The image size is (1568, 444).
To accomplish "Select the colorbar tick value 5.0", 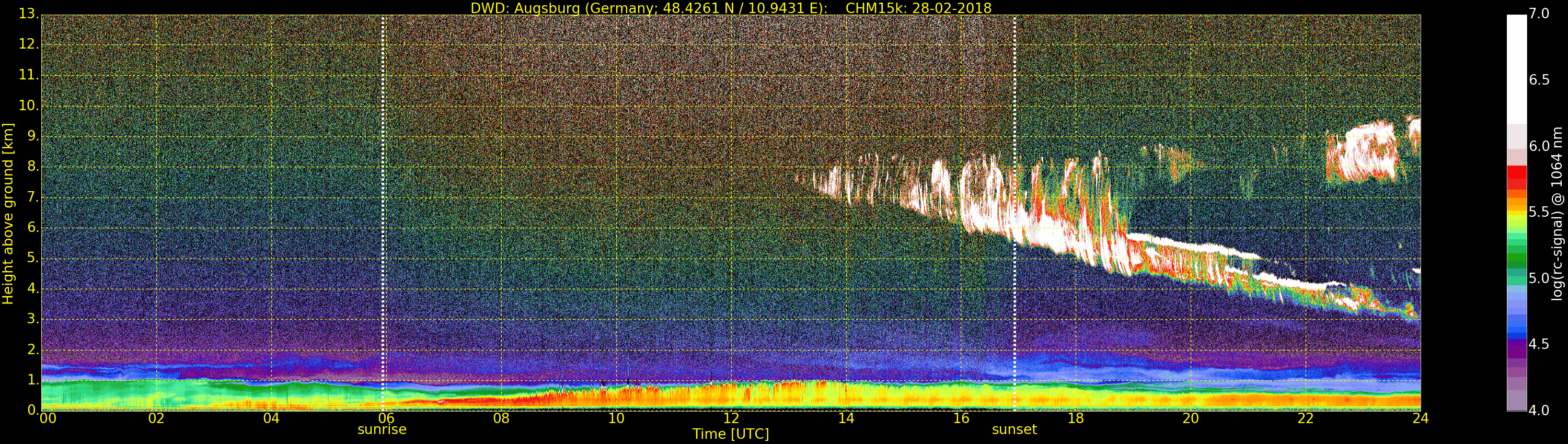I will [x=1539, y=278].
